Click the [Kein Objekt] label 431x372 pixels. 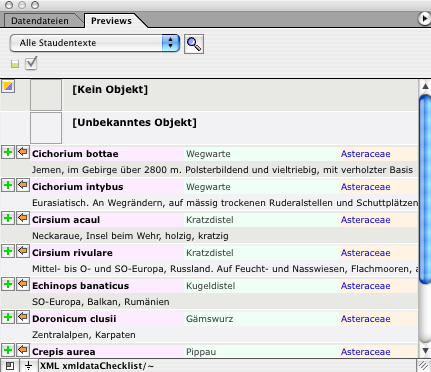coord(110,89)
